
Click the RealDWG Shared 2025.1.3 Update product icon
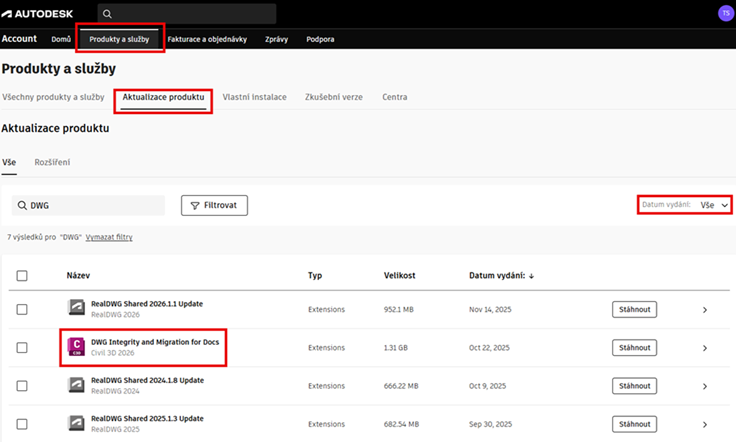[76, 423]
